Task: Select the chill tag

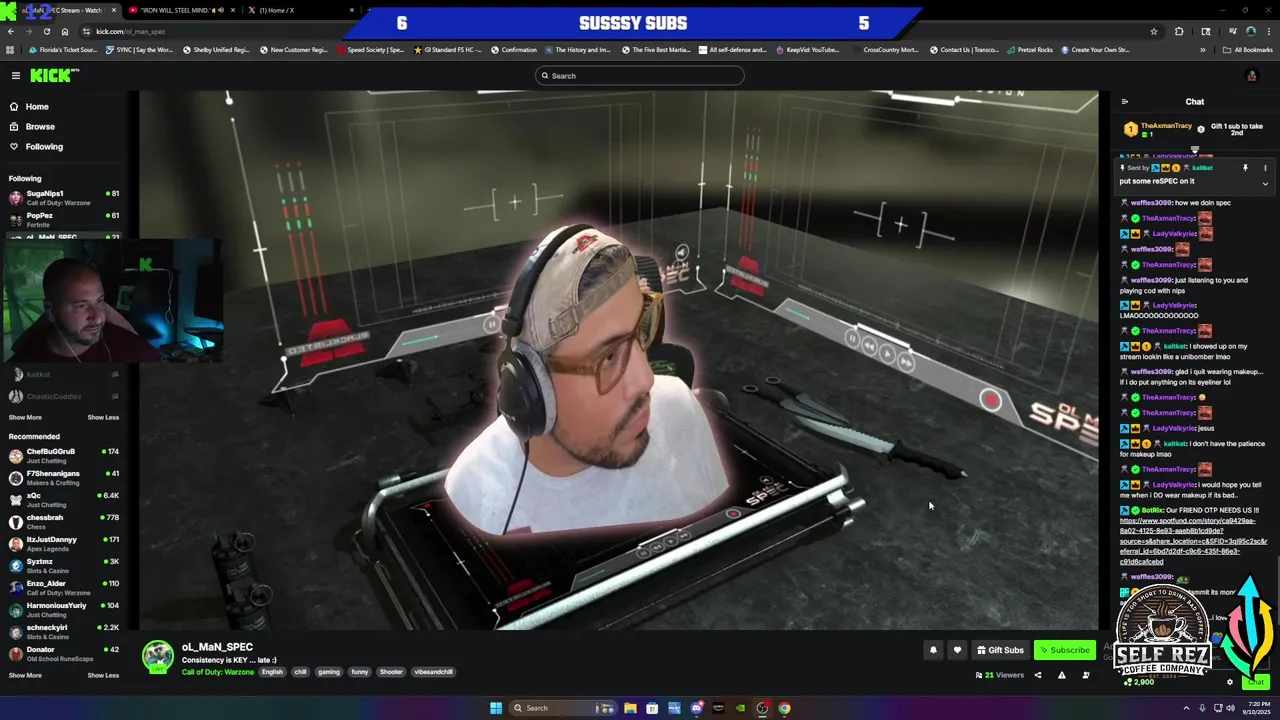Action: pos(300,672)
